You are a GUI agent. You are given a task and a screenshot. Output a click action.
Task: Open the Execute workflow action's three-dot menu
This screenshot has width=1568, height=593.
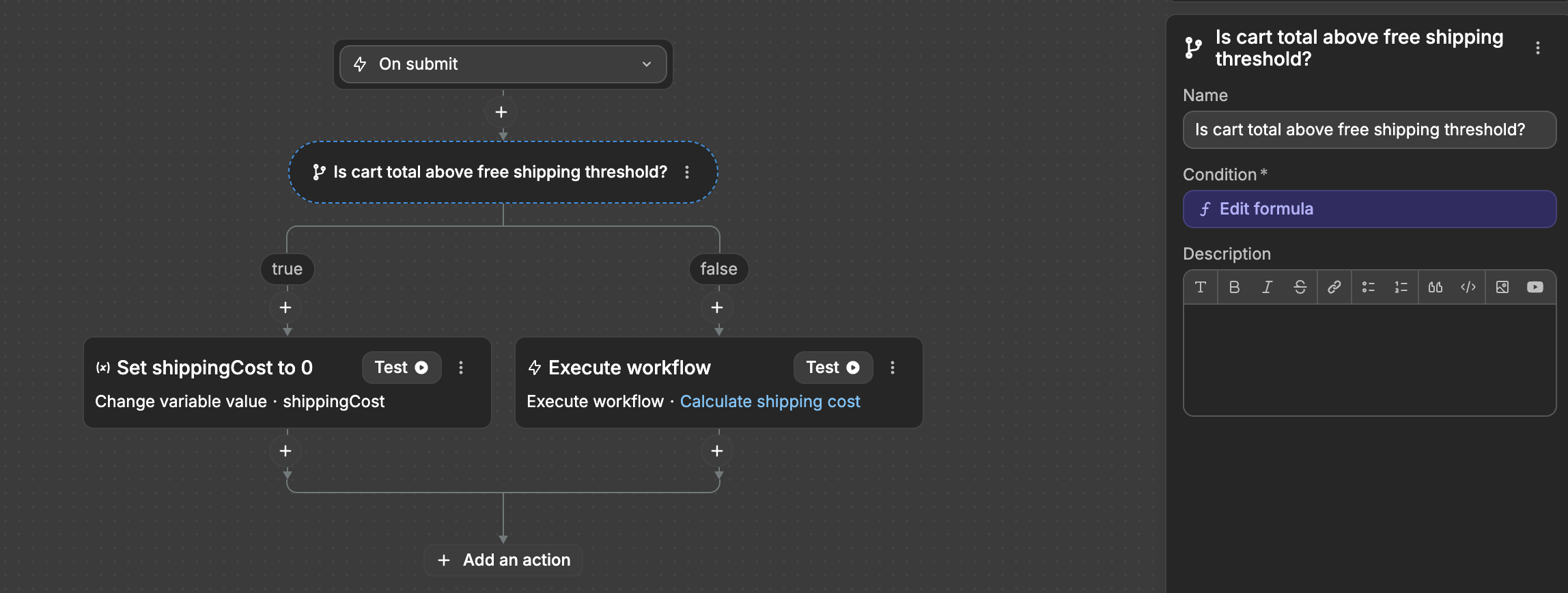(892, 368)
